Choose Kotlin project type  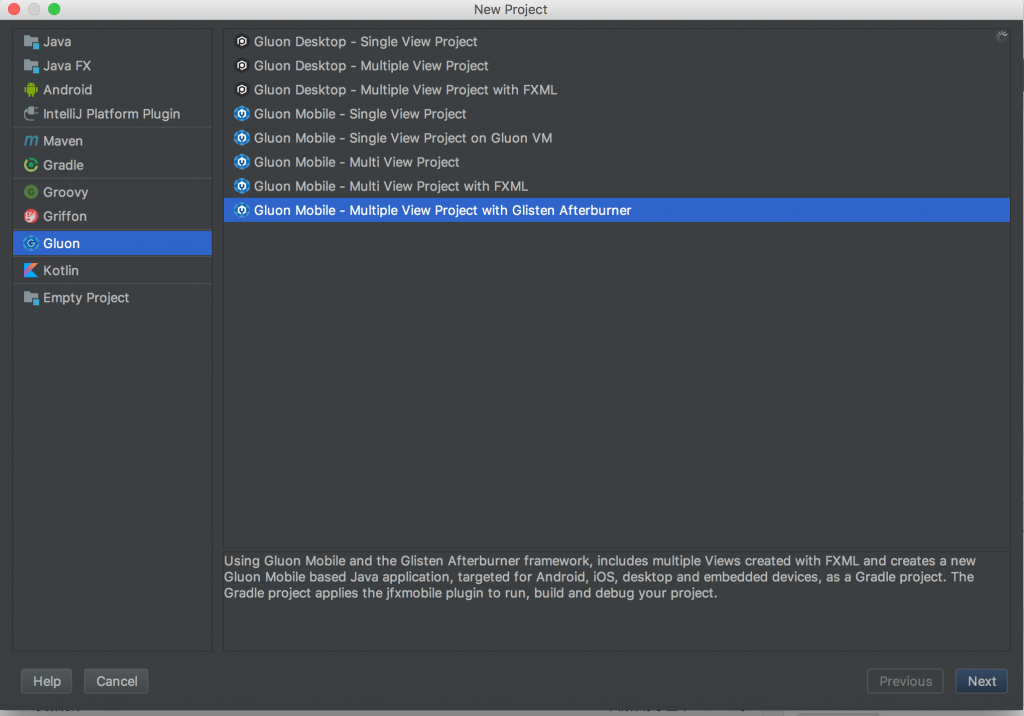pyautogui.click(x=61, y=270)
